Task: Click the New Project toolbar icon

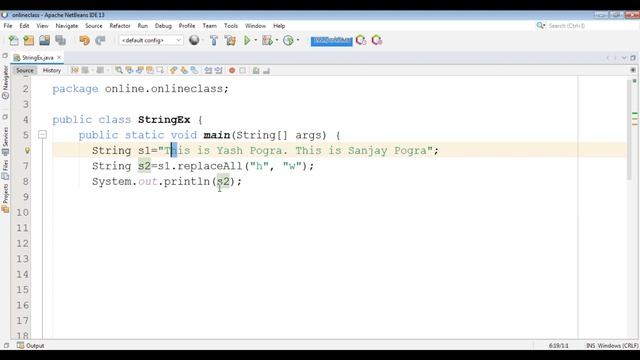Action: click(x=29, y=40)
